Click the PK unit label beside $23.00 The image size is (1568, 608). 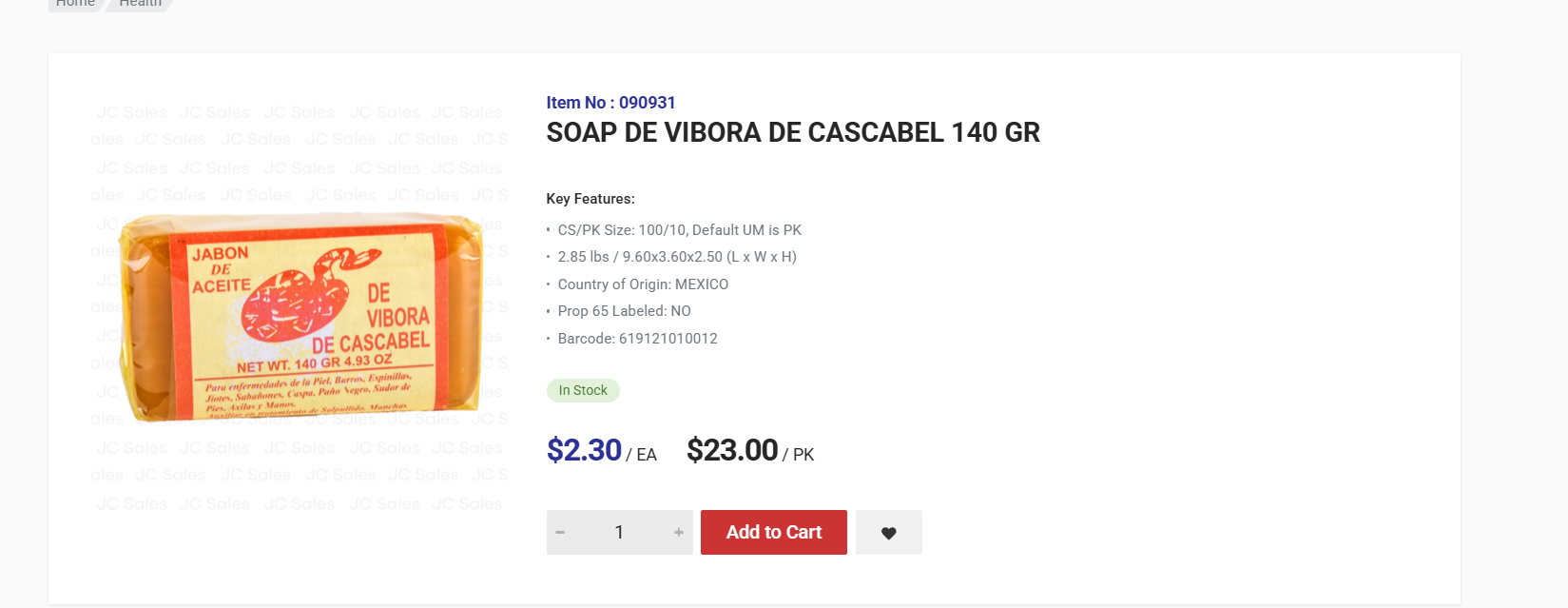point(803,455)
